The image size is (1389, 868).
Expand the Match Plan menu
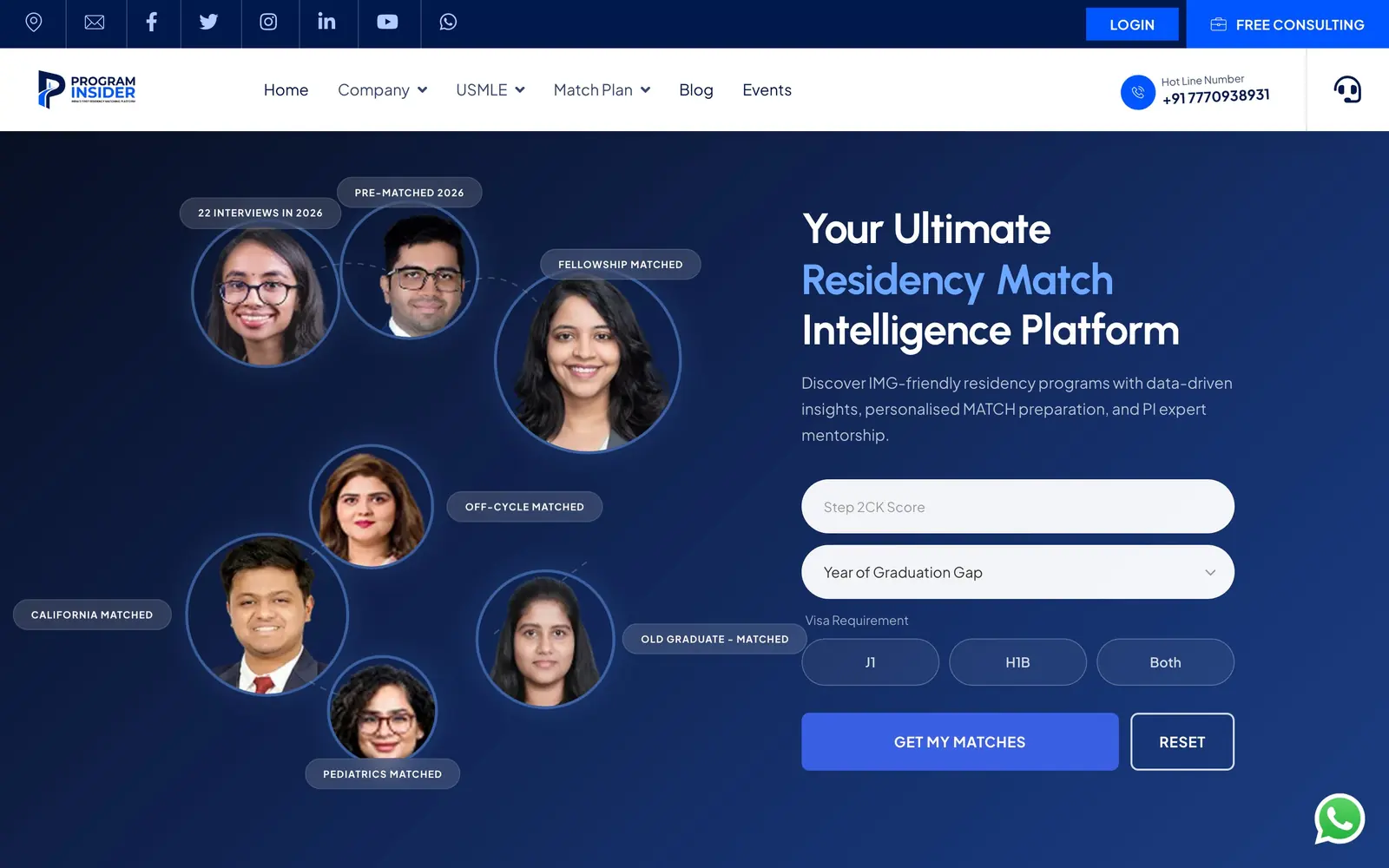(602, 90)
